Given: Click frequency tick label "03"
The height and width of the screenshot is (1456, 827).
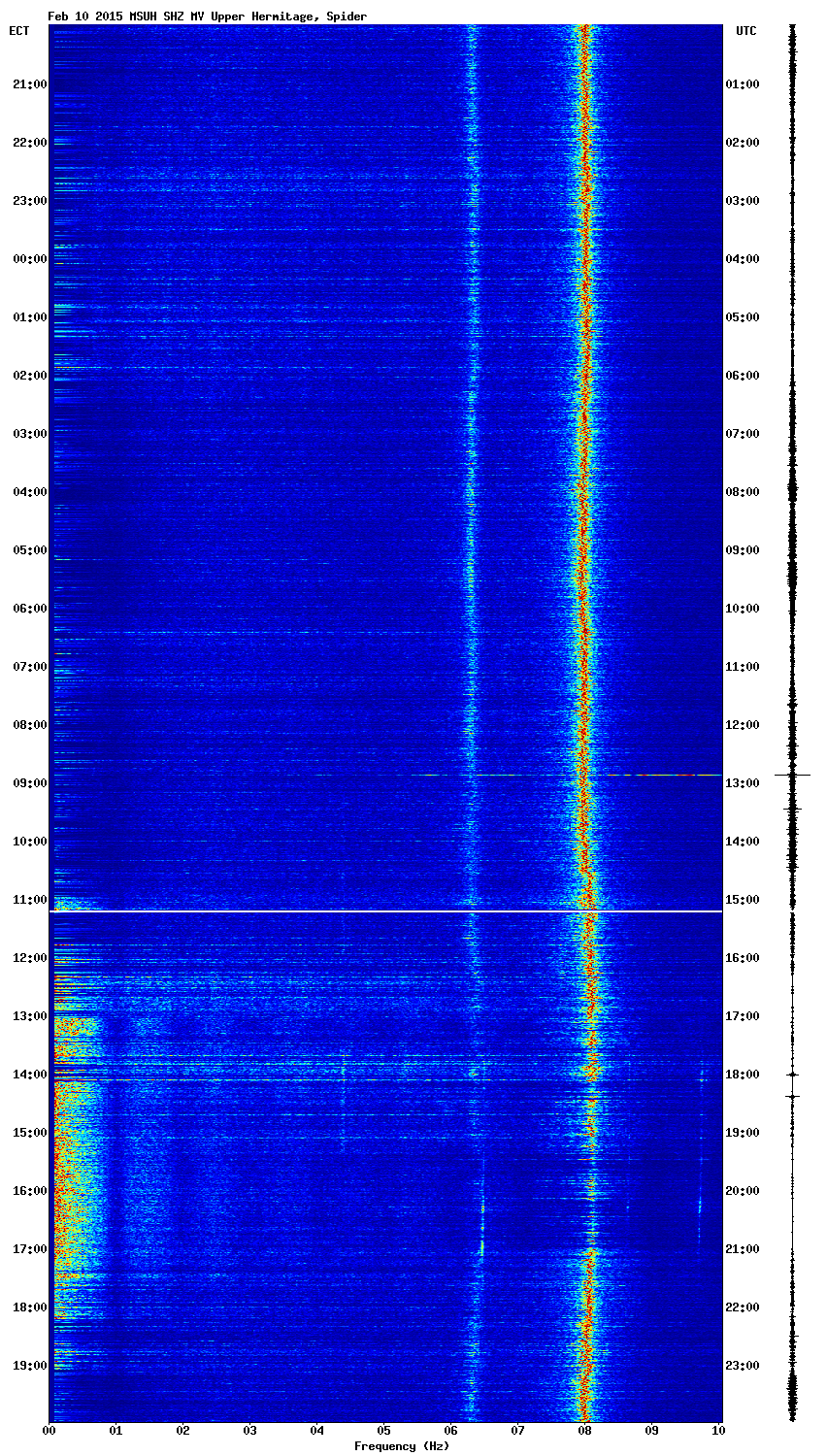Looking at the screenshot, I should [249, 1431].
